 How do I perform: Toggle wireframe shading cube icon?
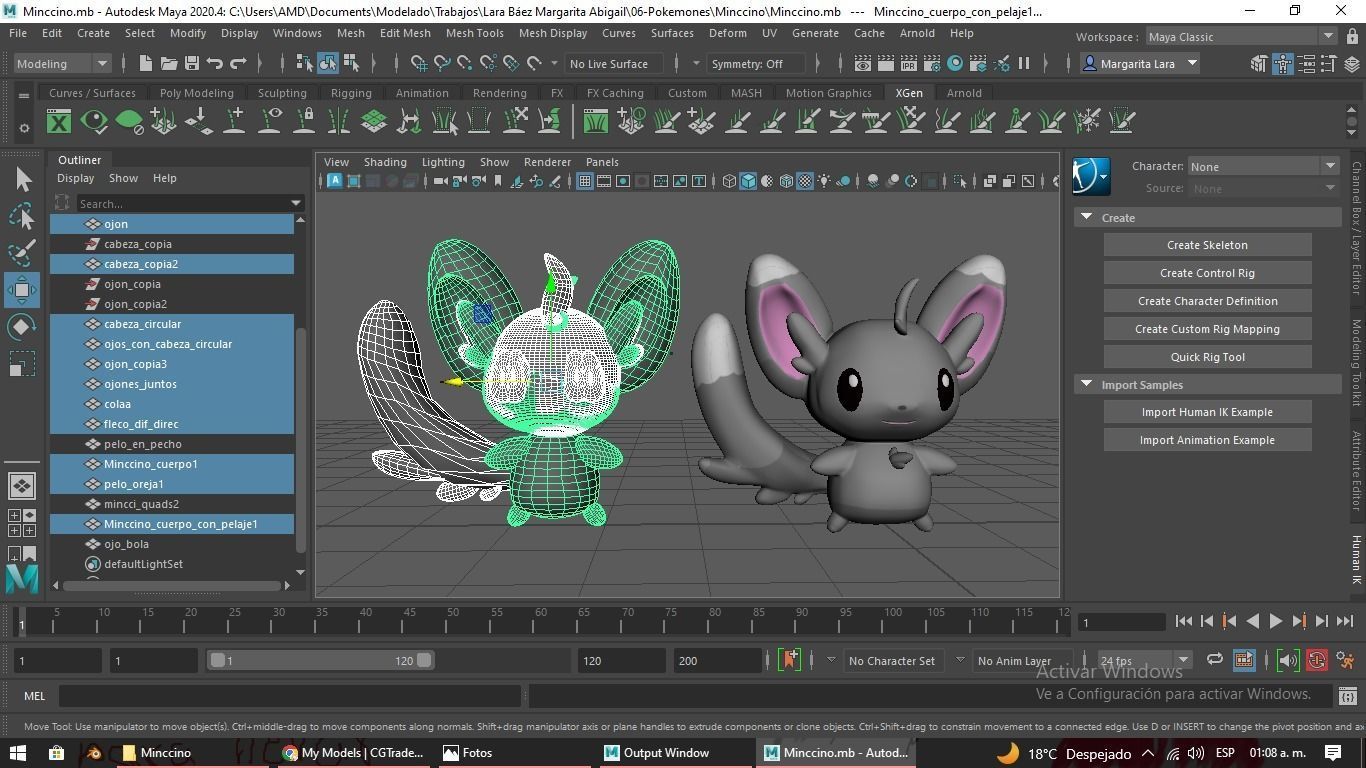[729, 181]
